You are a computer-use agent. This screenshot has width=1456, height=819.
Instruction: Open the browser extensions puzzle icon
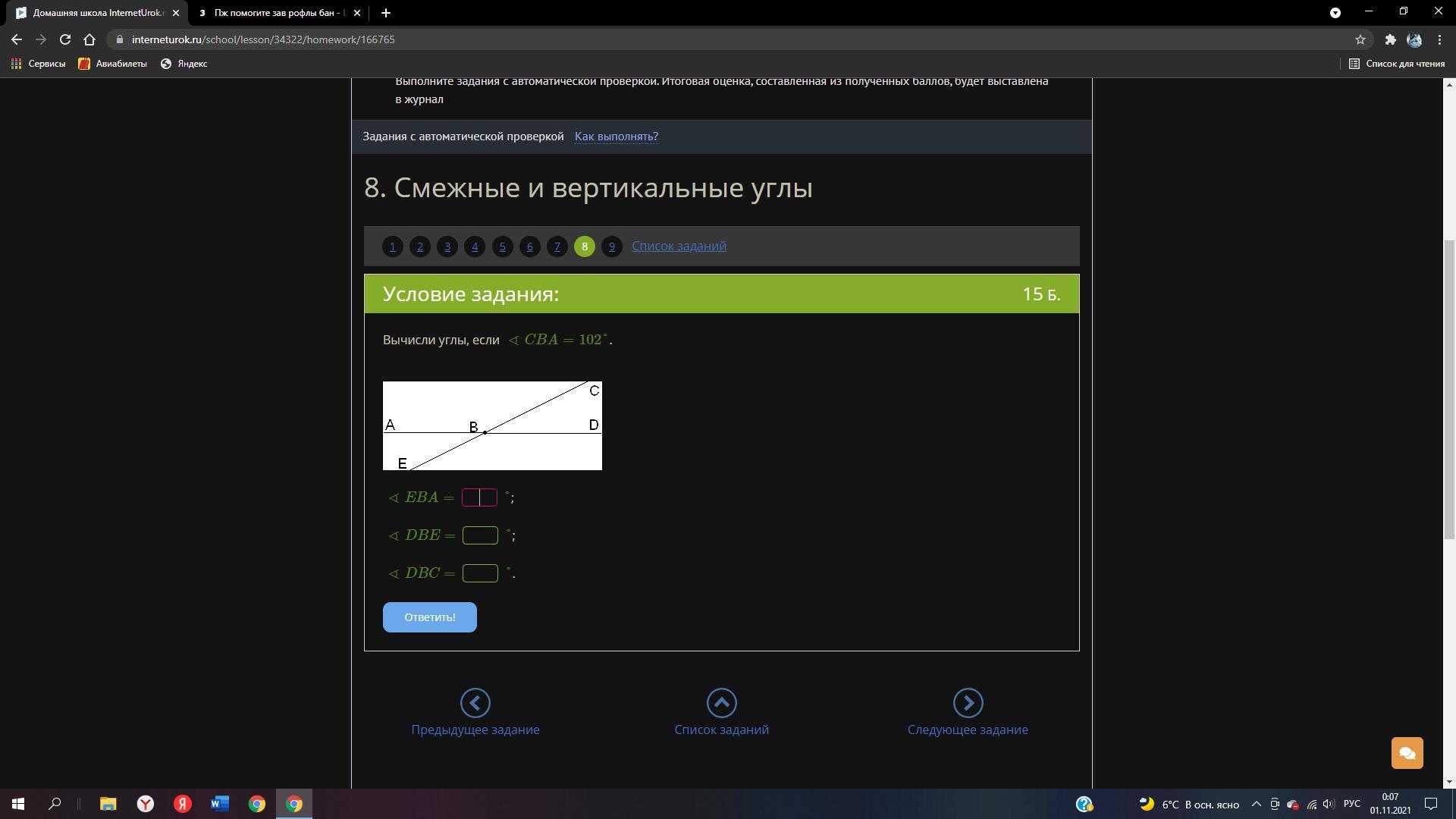pyautogui.click(x=1390, y=39)
